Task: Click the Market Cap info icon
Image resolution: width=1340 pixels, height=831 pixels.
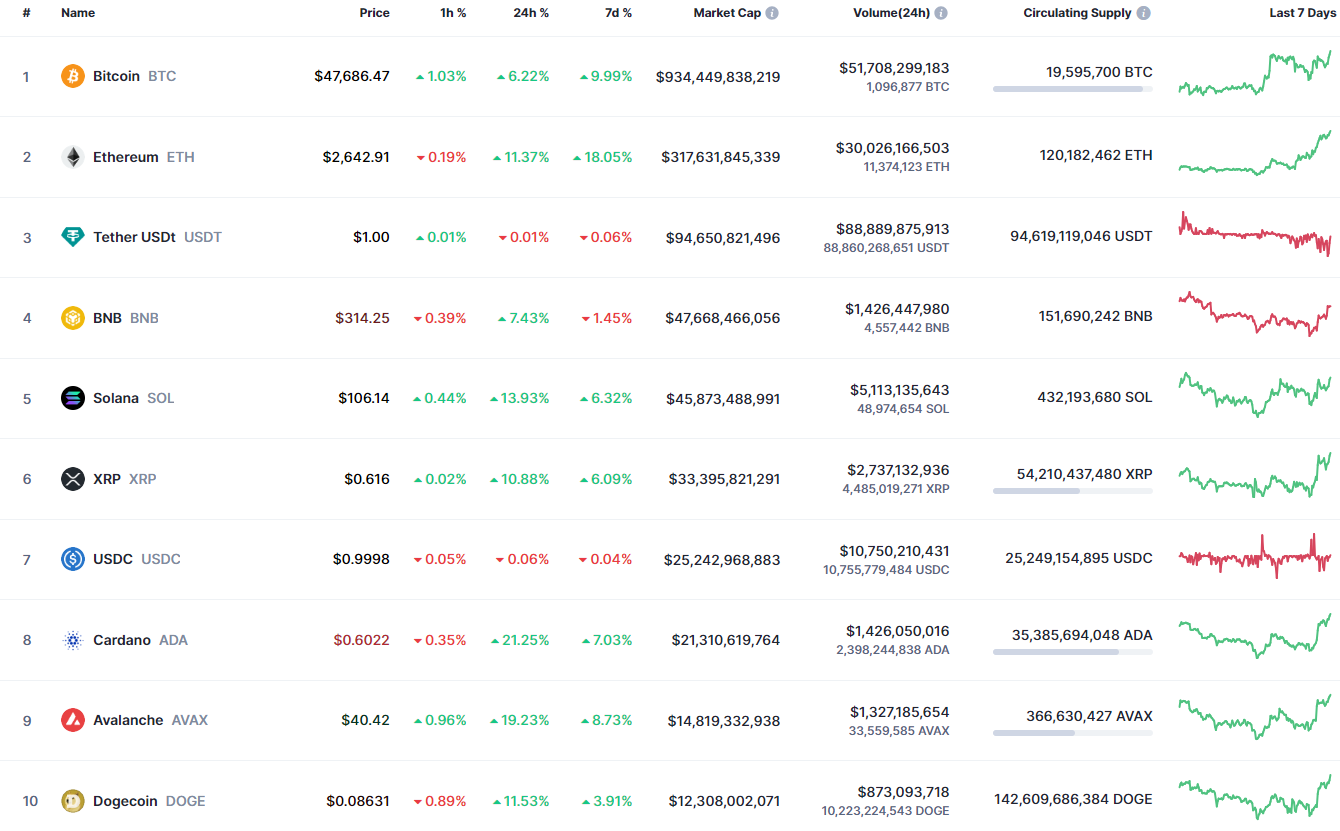Action: coord(772,13)
